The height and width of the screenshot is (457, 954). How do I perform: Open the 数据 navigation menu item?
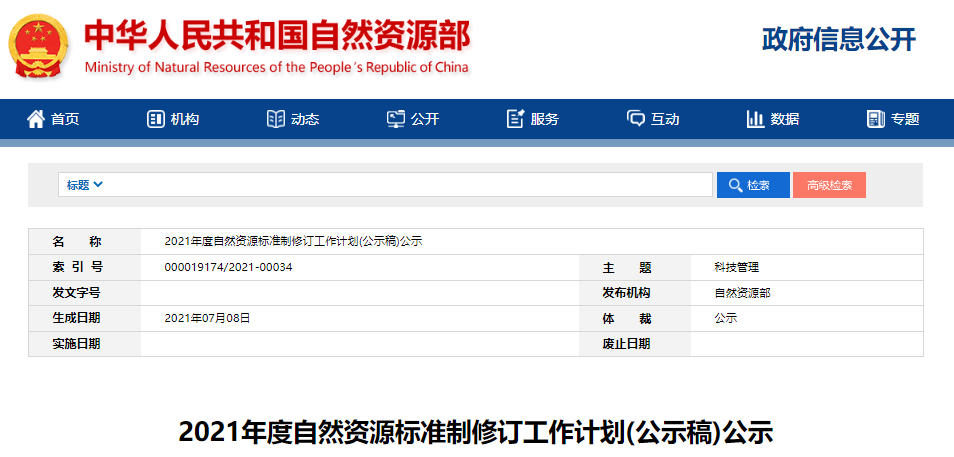[x=785, y=119]
